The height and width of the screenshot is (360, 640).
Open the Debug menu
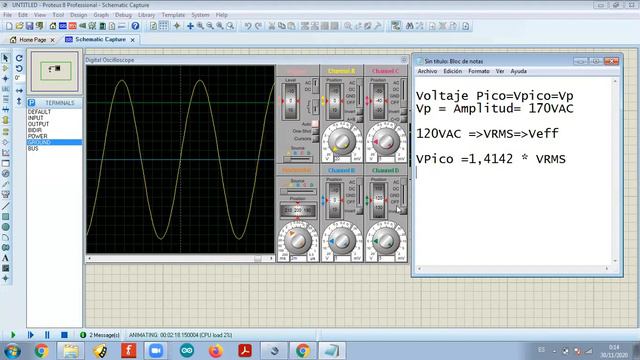tap(123, 15)
